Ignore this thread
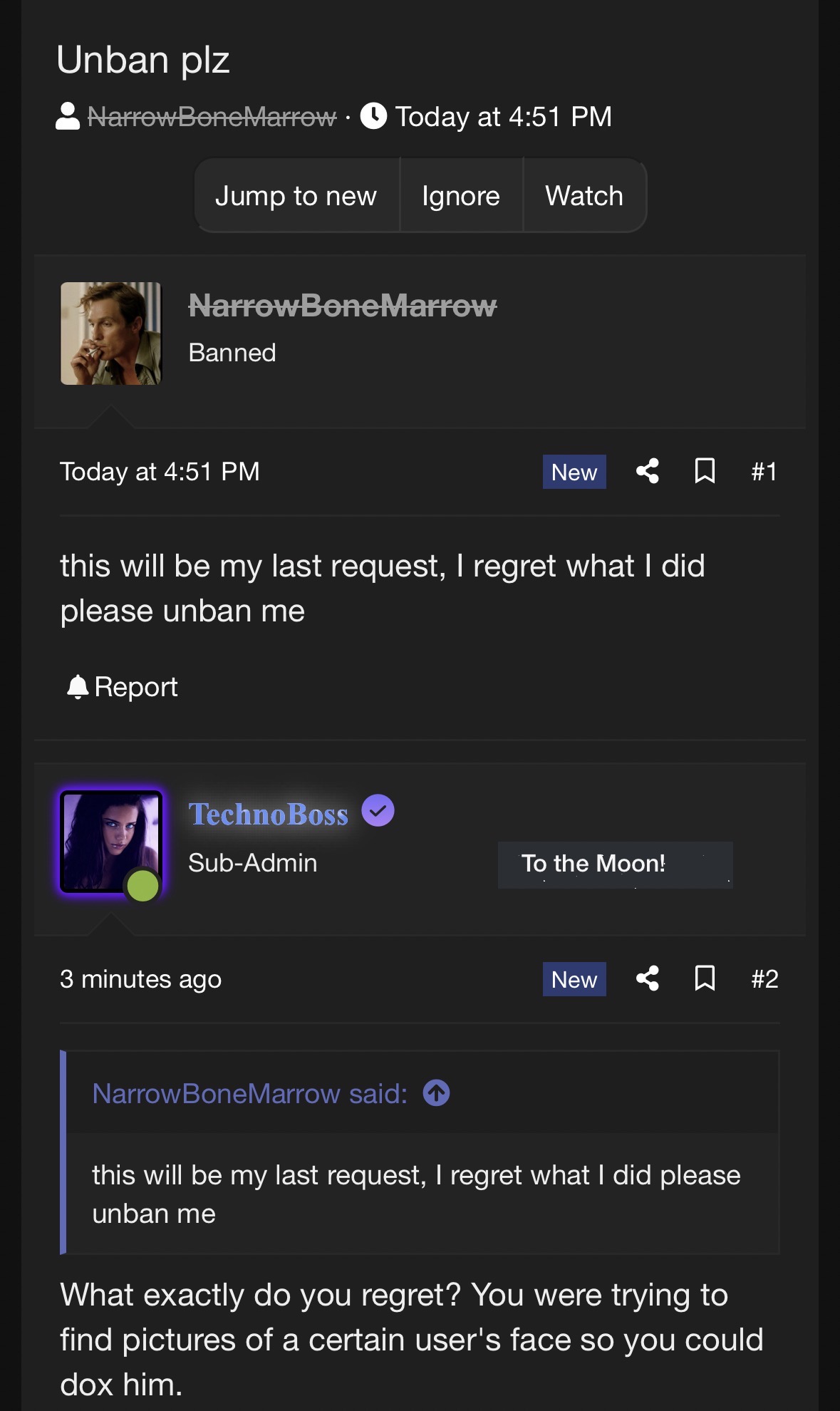Screen dimensions: 840x1411 pyautogui.click(x=460, y=196)
